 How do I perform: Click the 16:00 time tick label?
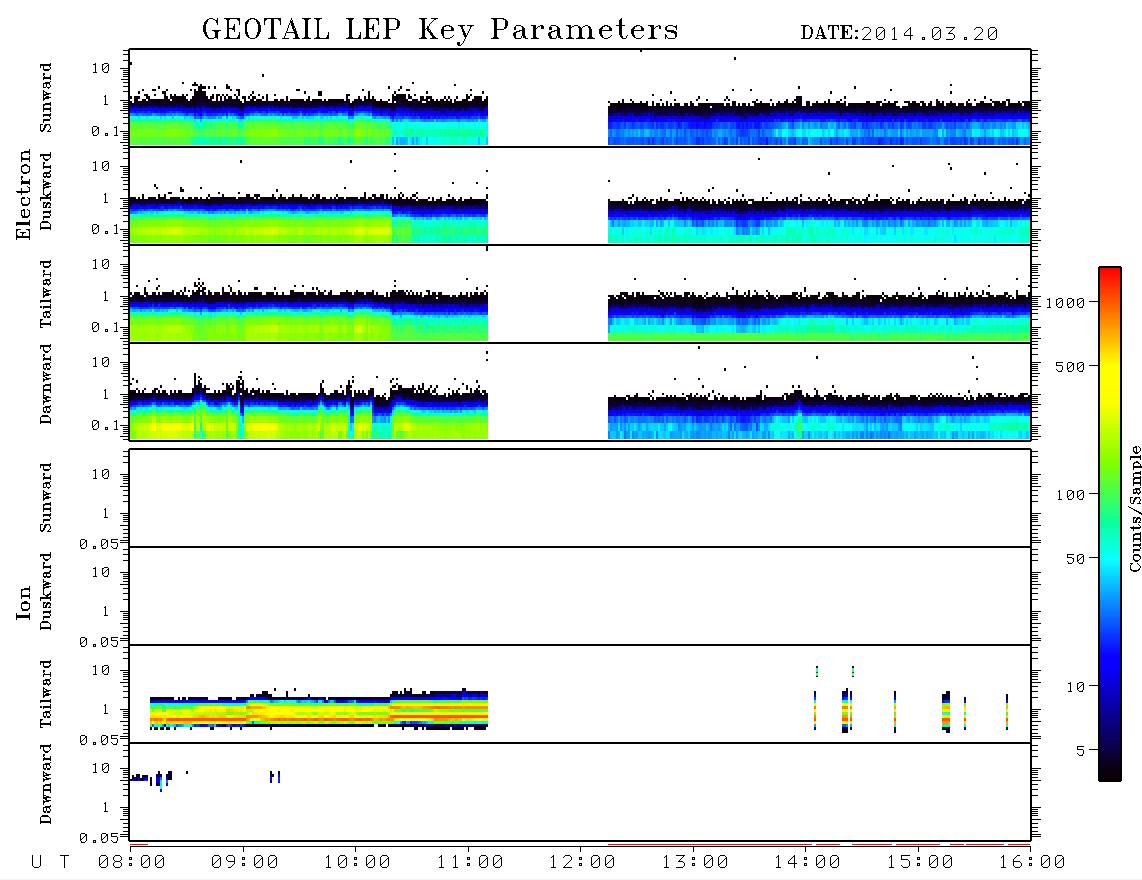[1032, 863]
